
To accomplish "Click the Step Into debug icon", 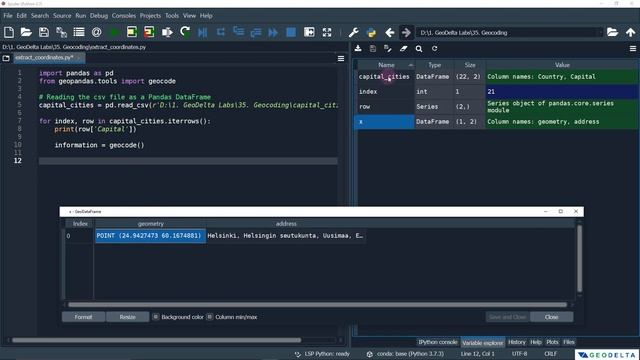I will [x=238, y=32].
